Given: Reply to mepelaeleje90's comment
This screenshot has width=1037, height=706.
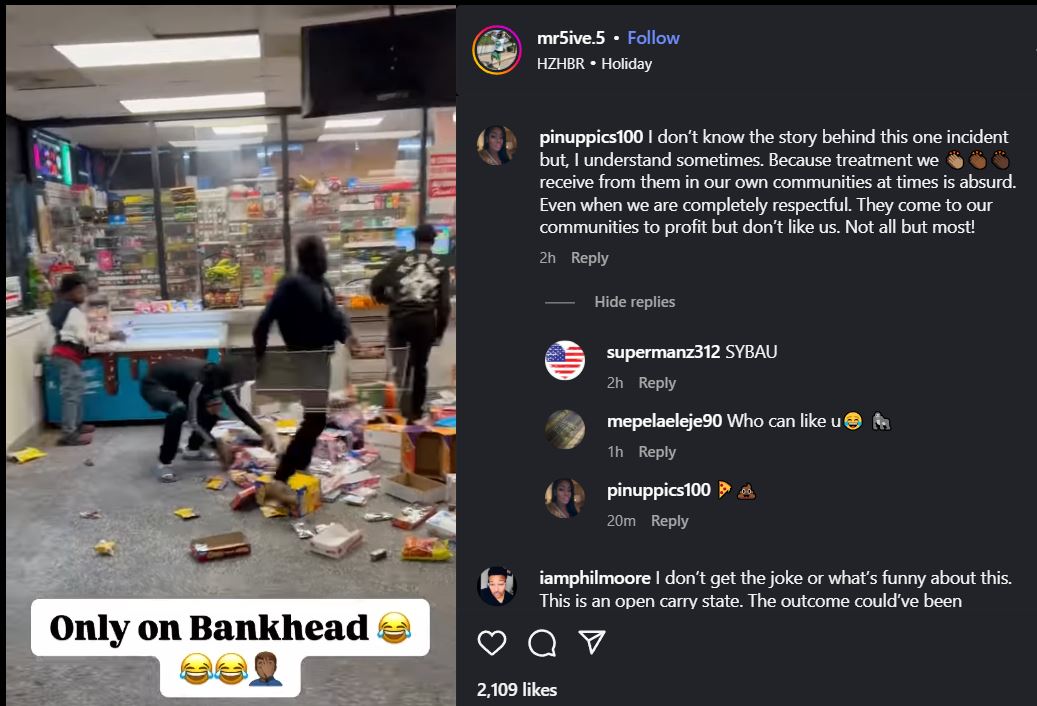Looking at the screenshot, I should point(657,451).
